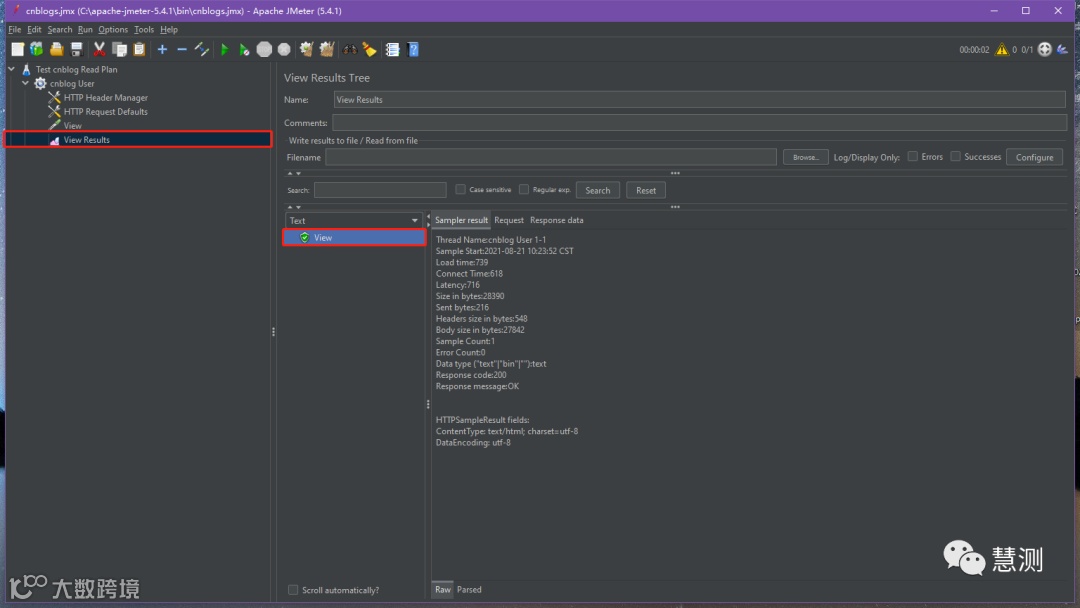The height and width of the screenshot is (608, 1080).
Task: Enable the Errors only checkbox
Action: point(913,156)
